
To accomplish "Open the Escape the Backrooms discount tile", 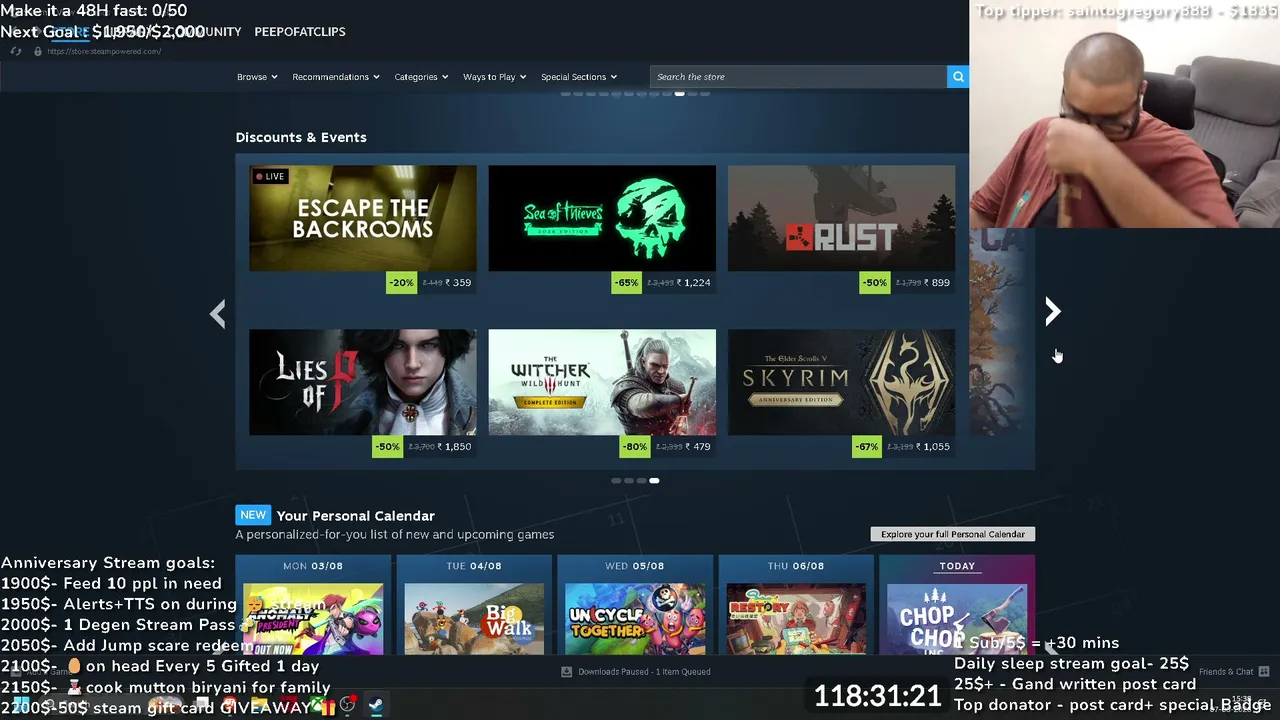I will point(363,218).
